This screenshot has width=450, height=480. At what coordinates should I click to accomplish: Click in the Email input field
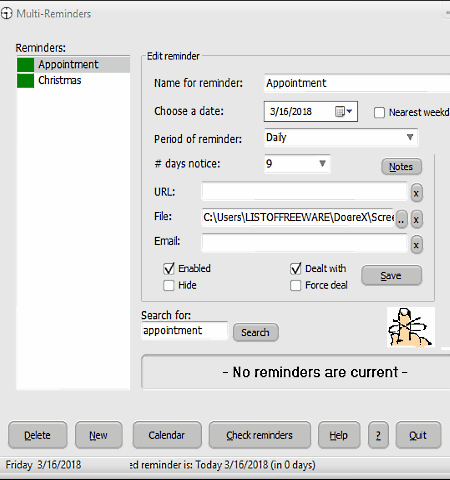[304, 243]
